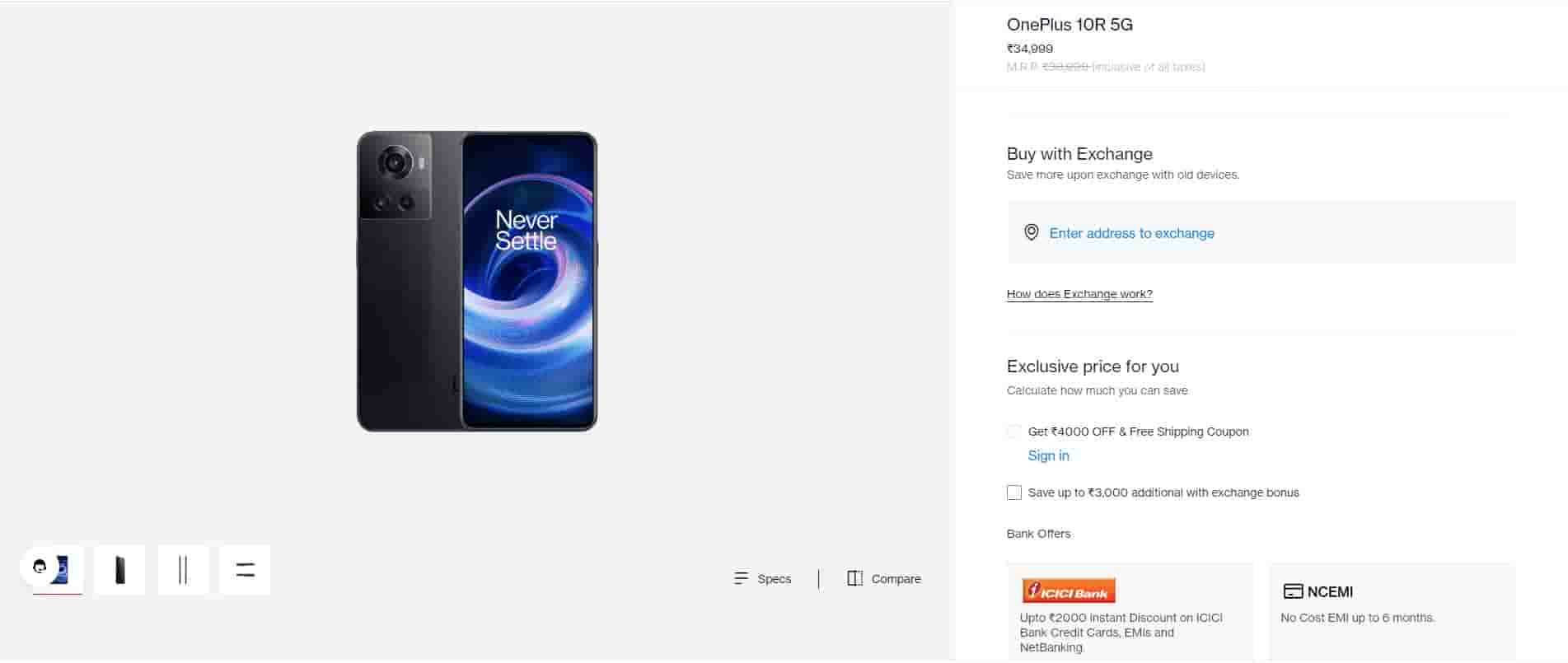
Task: Click the NCEMI card icon
Action: (1293, 591)
